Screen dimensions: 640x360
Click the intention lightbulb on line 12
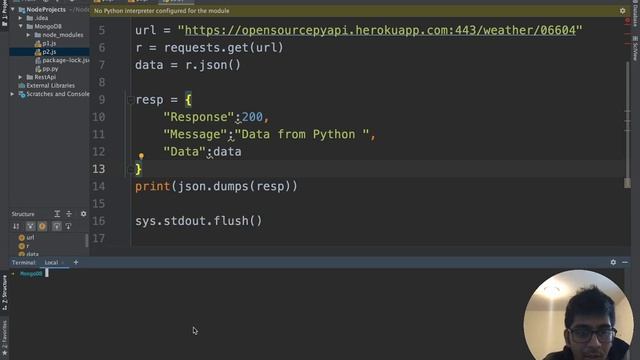141,156
